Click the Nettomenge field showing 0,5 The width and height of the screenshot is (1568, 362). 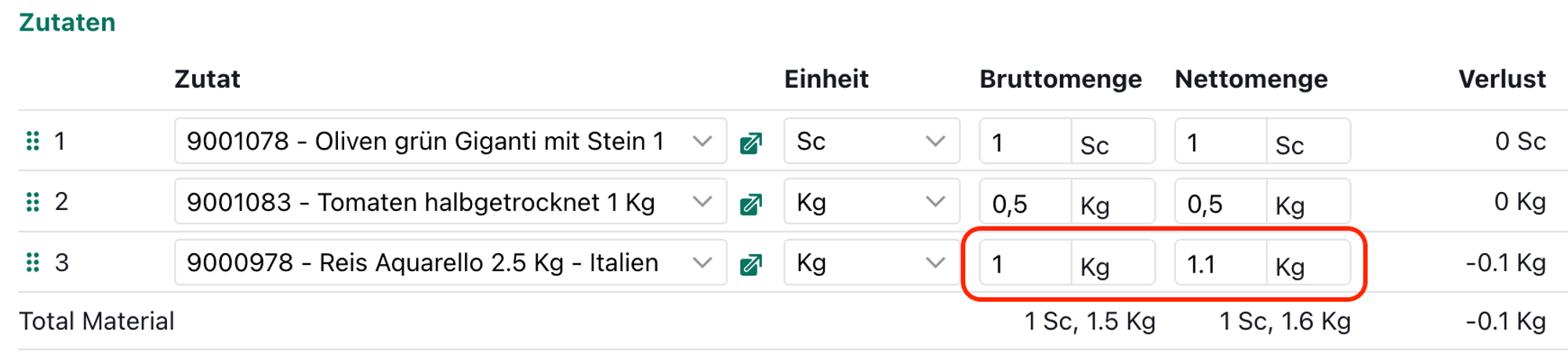click(x=1221, y=203)
